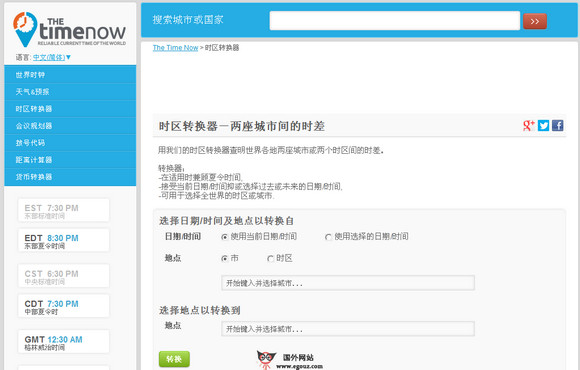Click the green 转换 button
Screen dimensions: 580x370
[x=174, y=359]
